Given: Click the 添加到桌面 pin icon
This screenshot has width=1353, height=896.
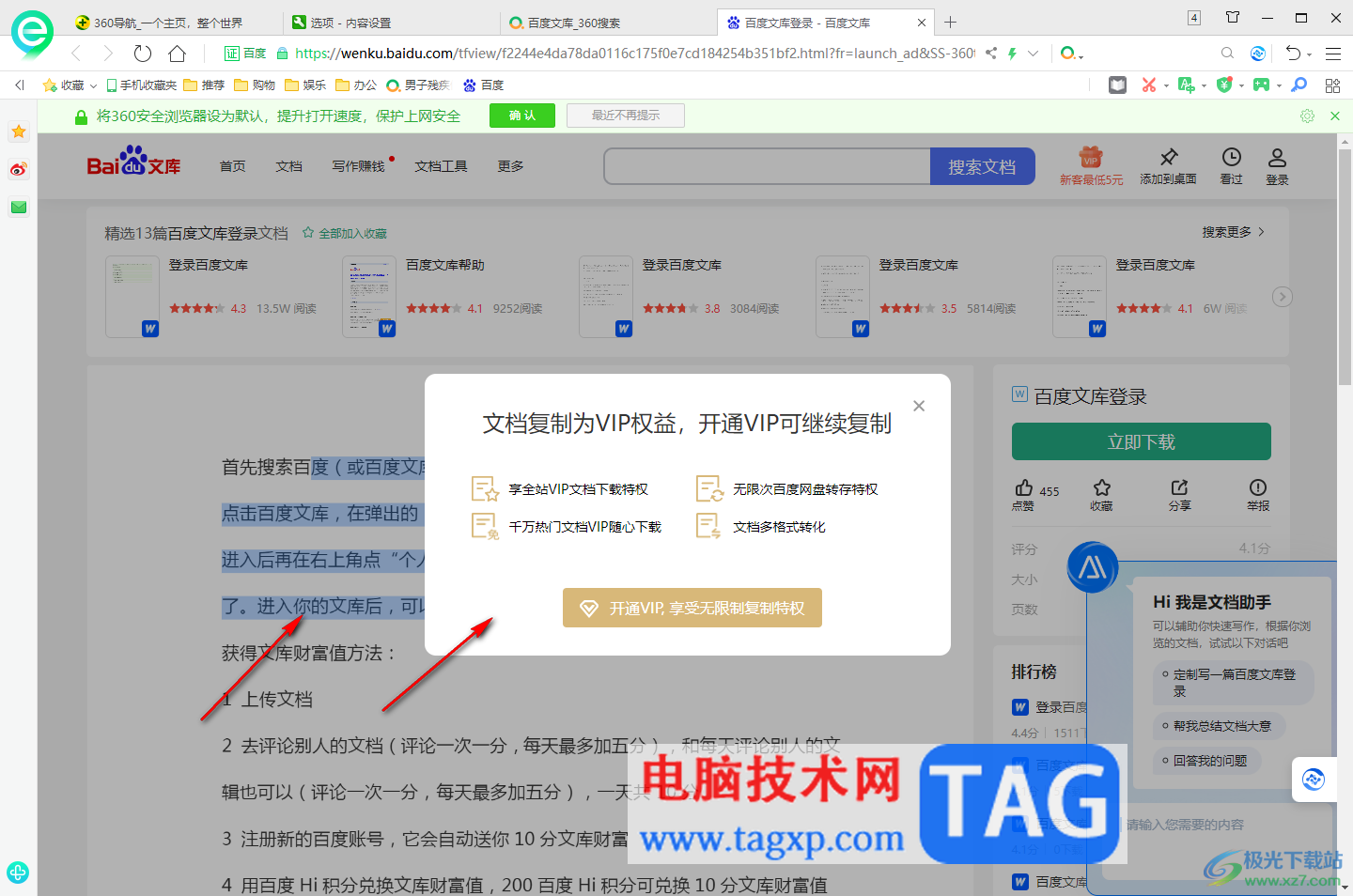Looking at the screenshot, I should (1169, 157).
